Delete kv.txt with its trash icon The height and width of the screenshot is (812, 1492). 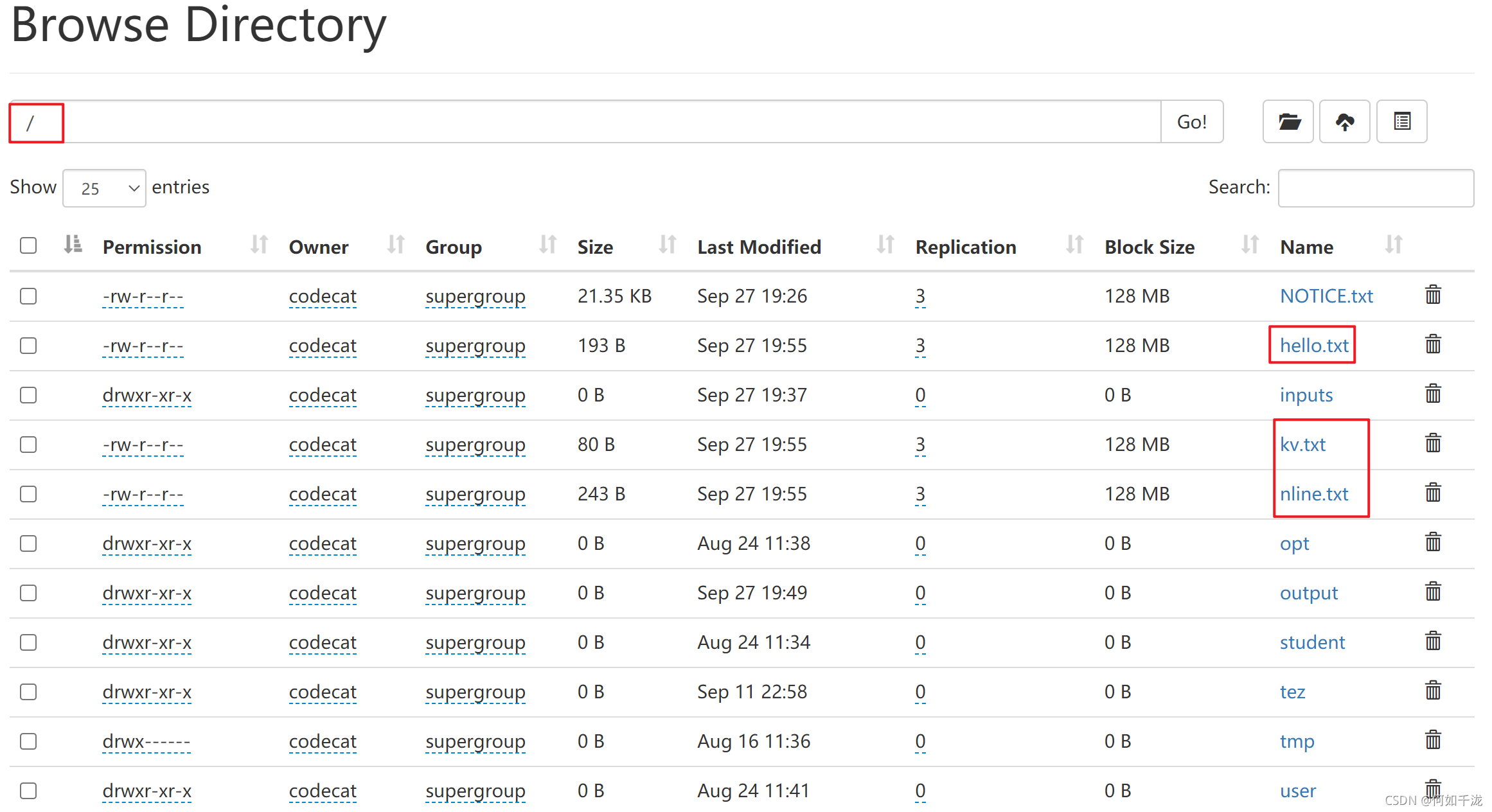[1434, 444]
